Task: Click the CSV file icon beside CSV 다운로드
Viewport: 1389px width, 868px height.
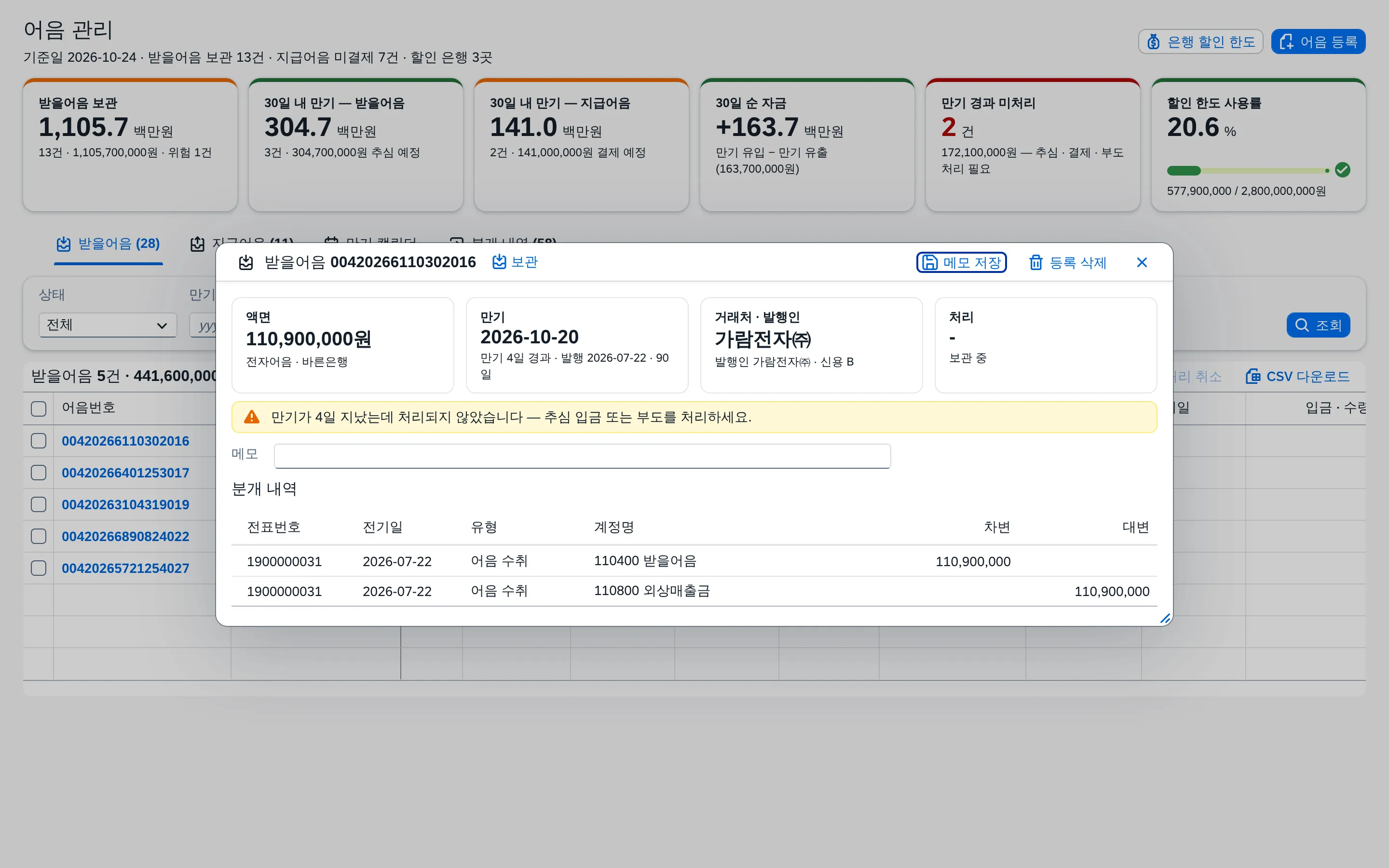Action: click(1253, 377)
